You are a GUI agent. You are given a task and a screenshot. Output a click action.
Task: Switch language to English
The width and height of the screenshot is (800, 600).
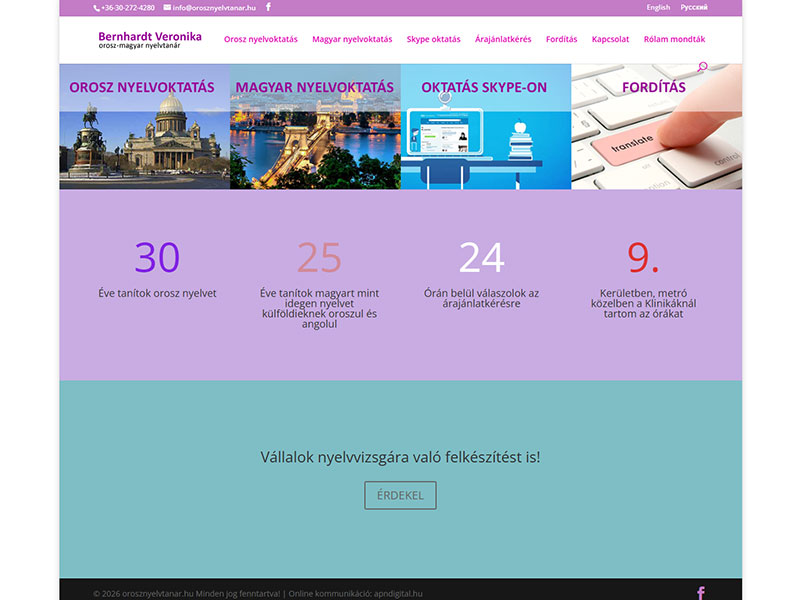pos(657,6)
